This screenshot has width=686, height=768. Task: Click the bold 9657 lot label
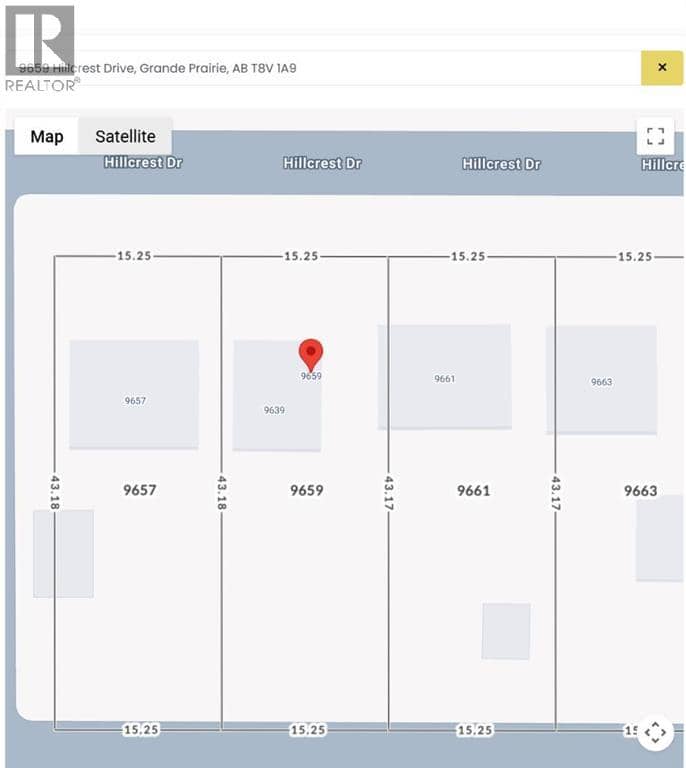[x=140, y=490]
